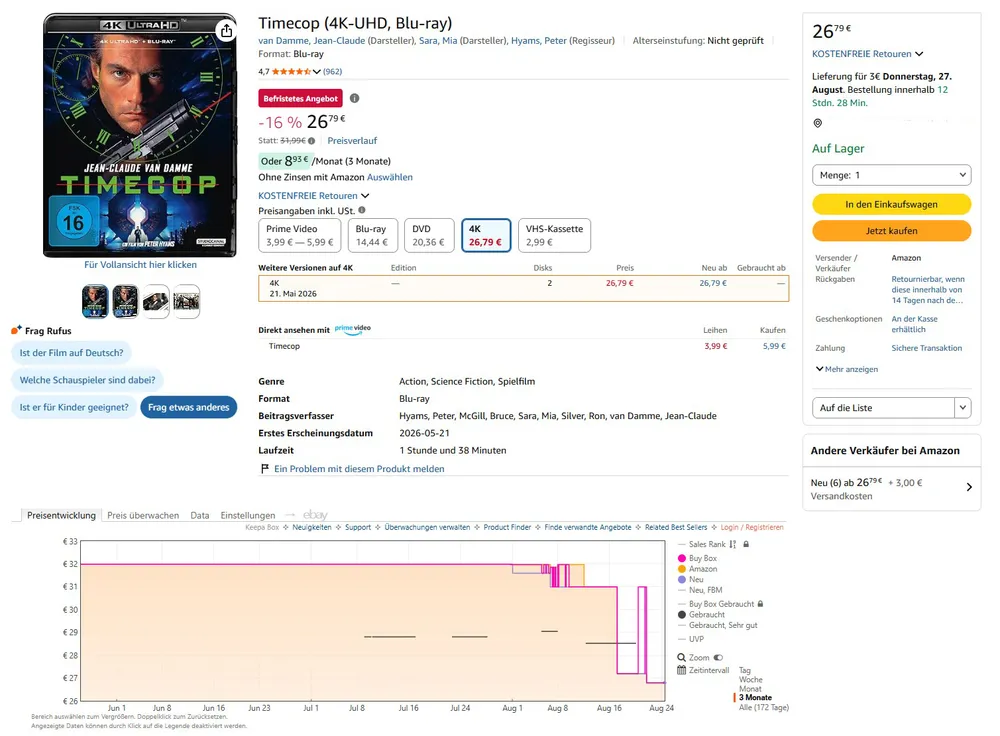Click the Zoom magnifier icon in Keepa
Image resolution: width=1000 pixels, height=736 pixels.
coord(681,658)
